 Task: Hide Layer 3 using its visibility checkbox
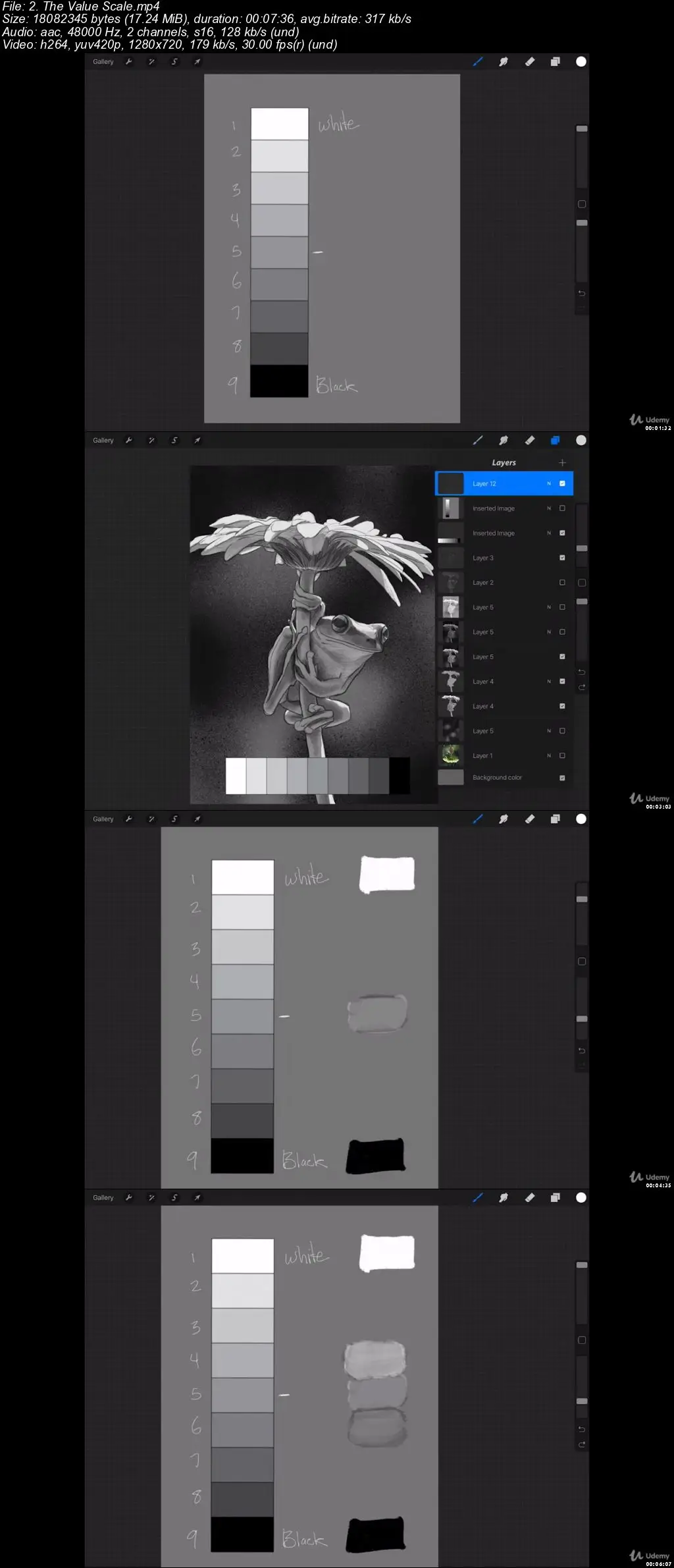point(562,558)
